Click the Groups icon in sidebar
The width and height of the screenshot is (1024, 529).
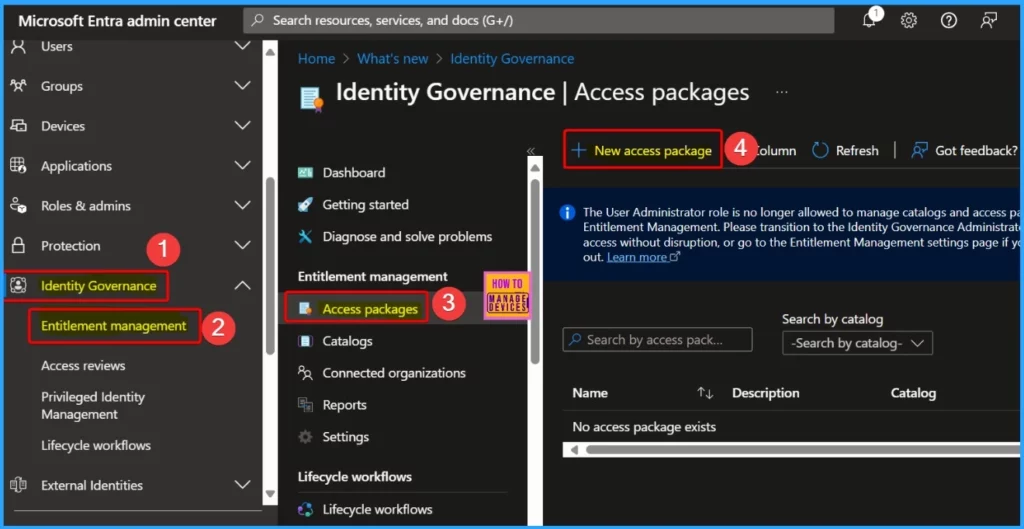(18, 86)
